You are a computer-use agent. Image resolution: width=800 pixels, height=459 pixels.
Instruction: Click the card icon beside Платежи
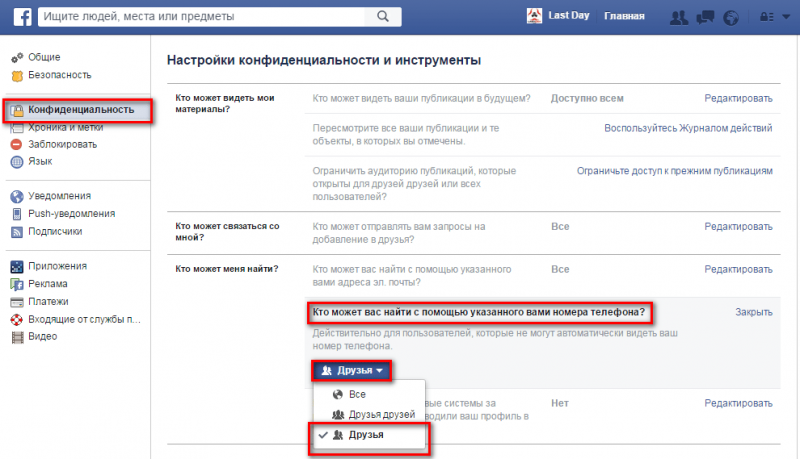(17, 302)
